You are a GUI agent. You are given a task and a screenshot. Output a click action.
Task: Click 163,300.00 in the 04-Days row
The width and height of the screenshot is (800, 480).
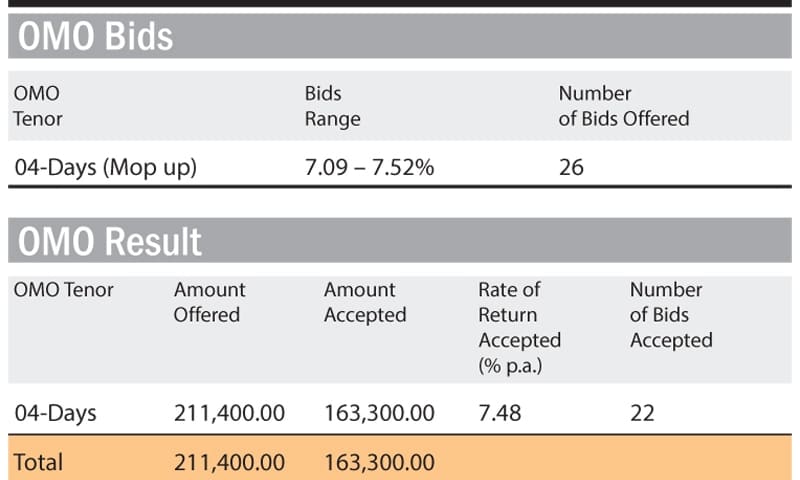379,412
